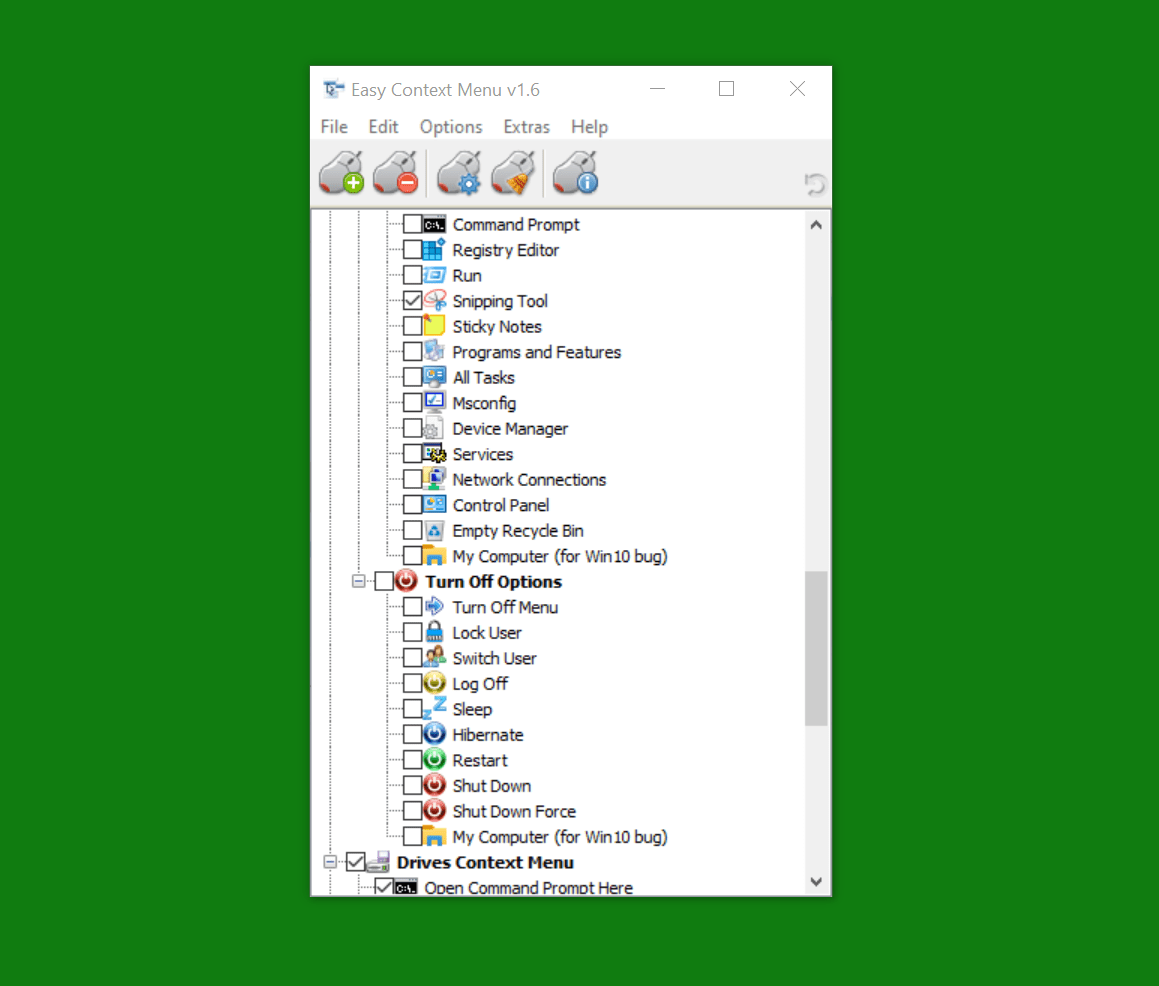
Task: Enable the Turn Off Menu checkbox
Action: click(x=412, y=607)
